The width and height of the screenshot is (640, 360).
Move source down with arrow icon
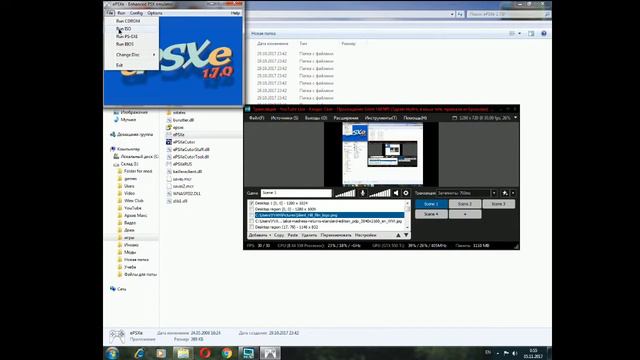[x=406, y=235]
